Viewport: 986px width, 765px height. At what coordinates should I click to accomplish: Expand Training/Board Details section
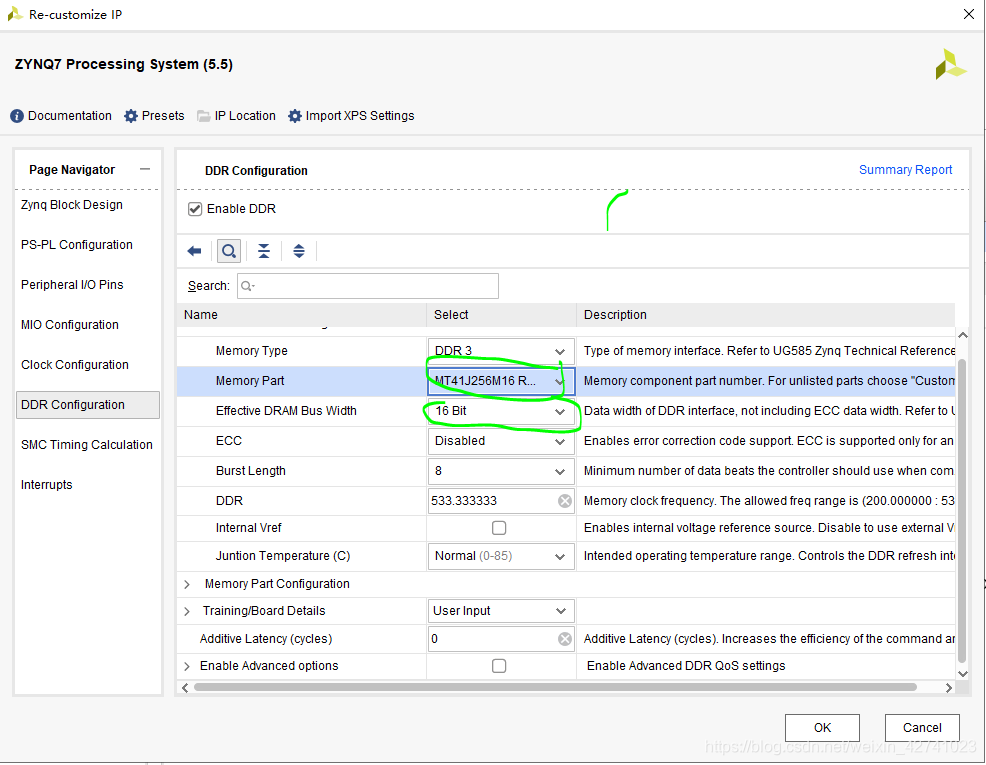pos(187,611)
